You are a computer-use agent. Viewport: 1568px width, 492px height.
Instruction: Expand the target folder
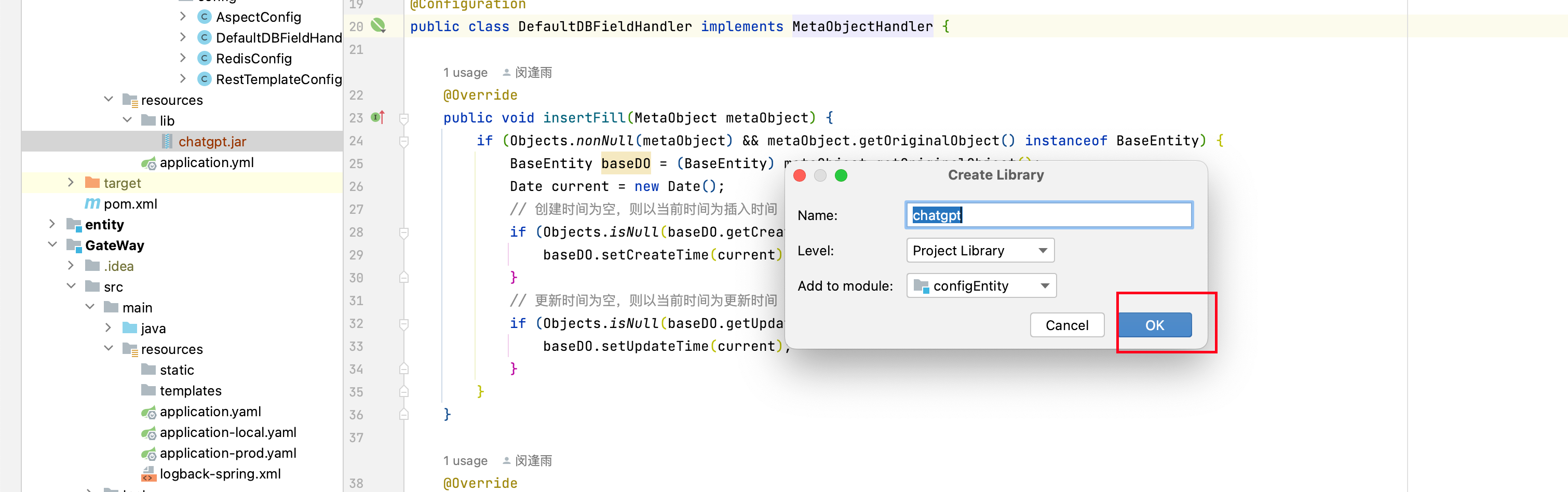coord(71,183)
